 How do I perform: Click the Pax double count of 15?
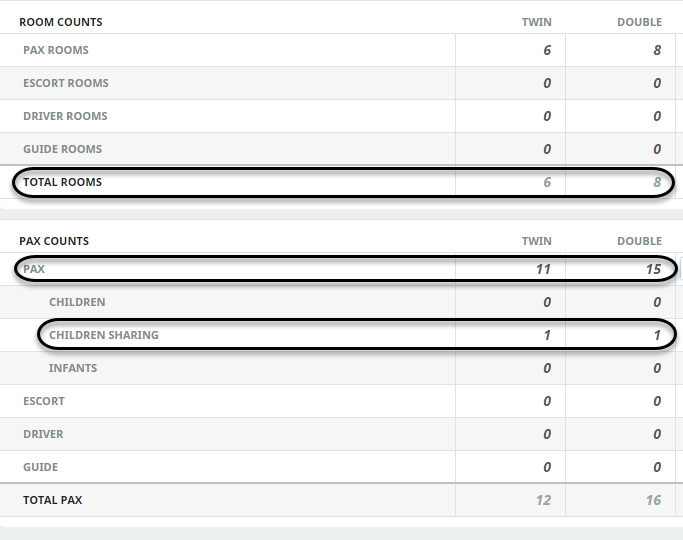pyautogui.click(x=653, y=269)
